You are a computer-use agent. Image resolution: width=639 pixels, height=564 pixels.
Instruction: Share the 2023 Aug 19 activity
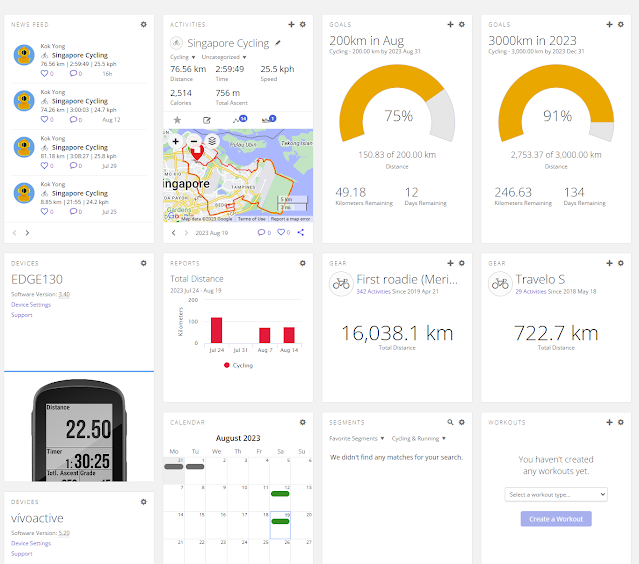[x=301, y=232]
